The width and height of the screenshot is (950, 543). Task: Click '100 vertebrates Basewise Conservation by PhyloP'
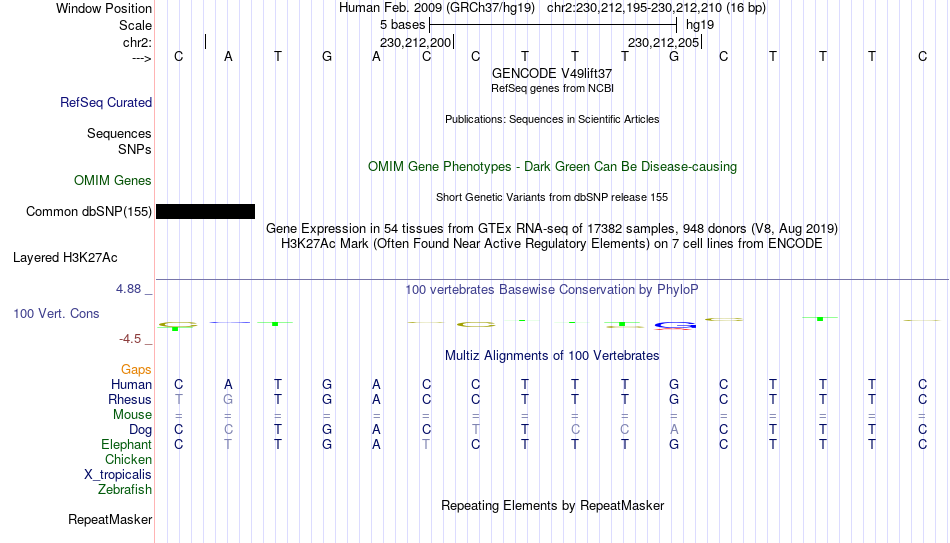(552, 290)
